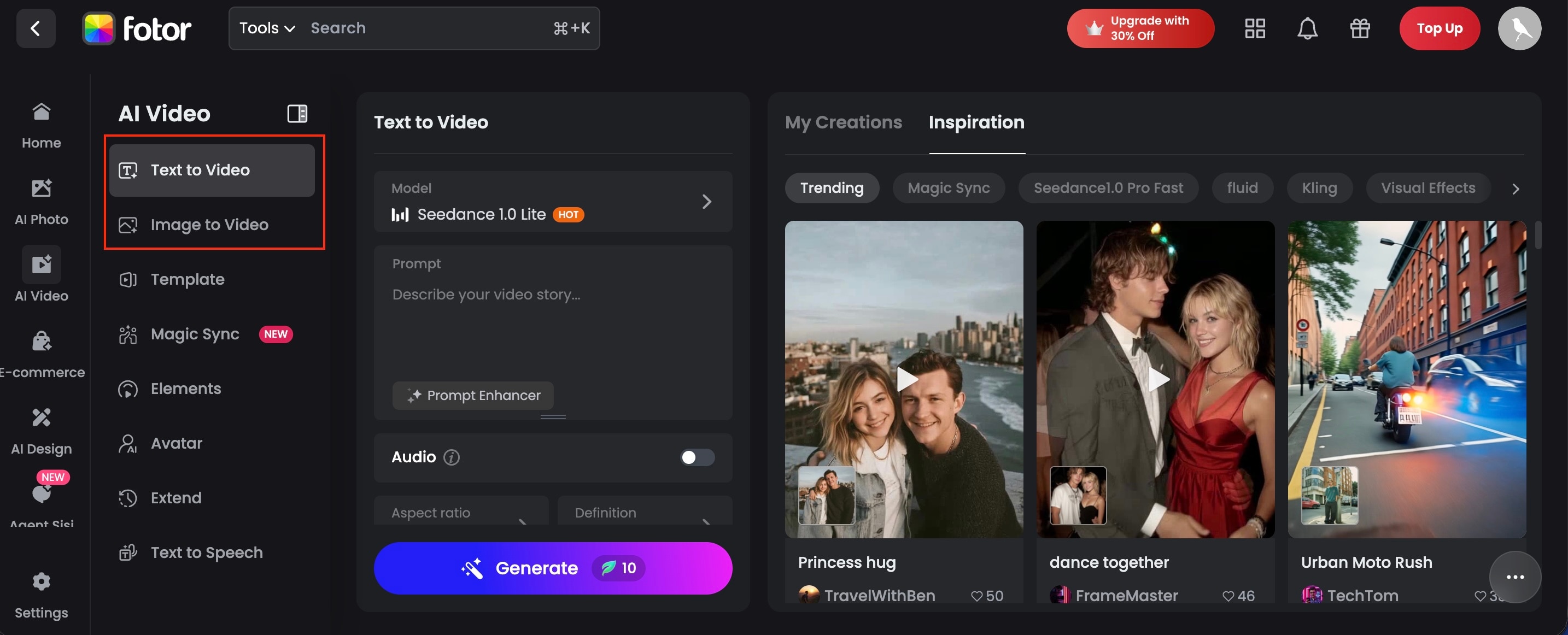The width and height of the screenshot is (1568, 635).
Task: Open the Extend video tool
Action: coord(176,497)
